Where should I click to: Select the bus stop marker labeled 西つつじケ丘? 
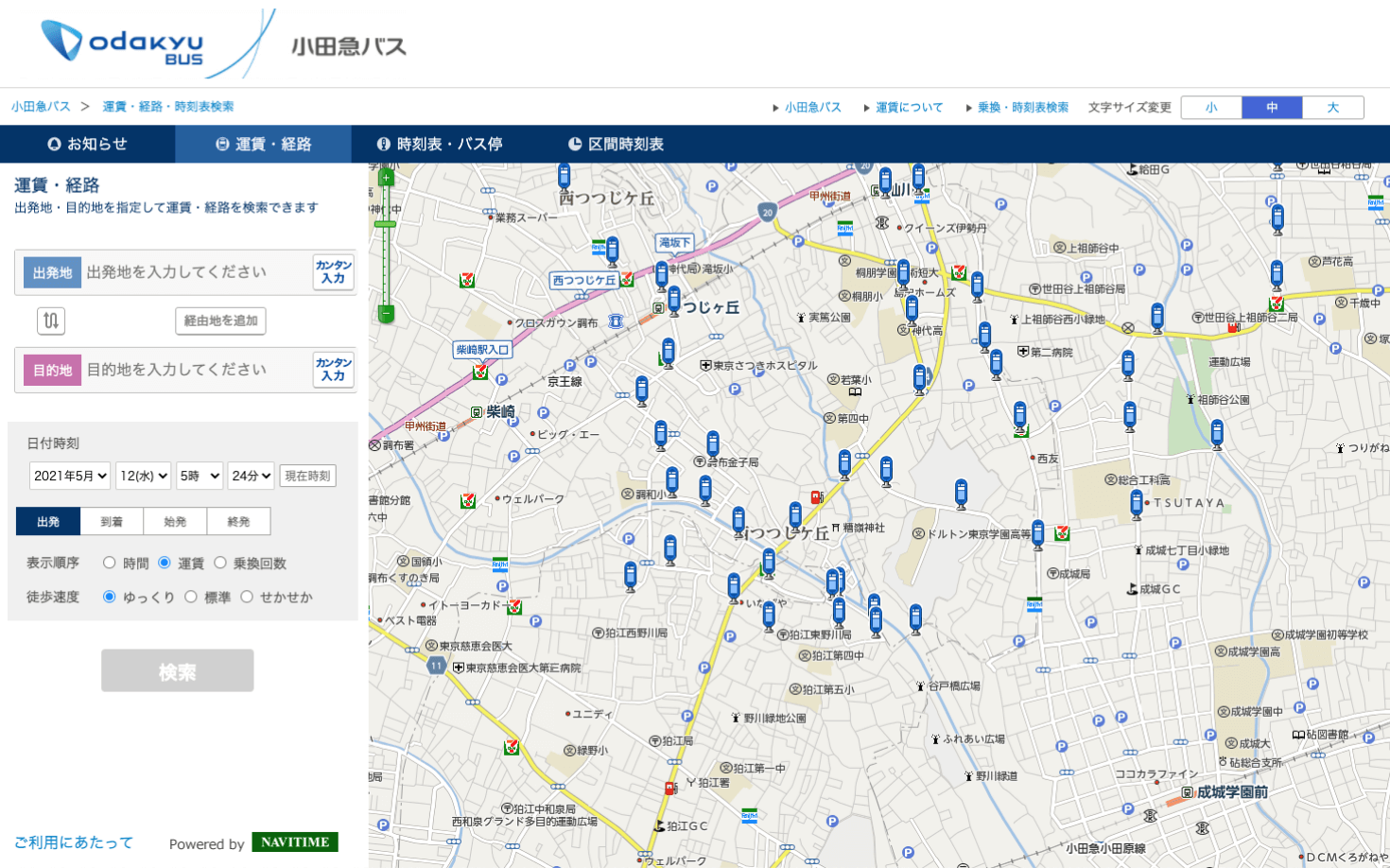(584, 280)
